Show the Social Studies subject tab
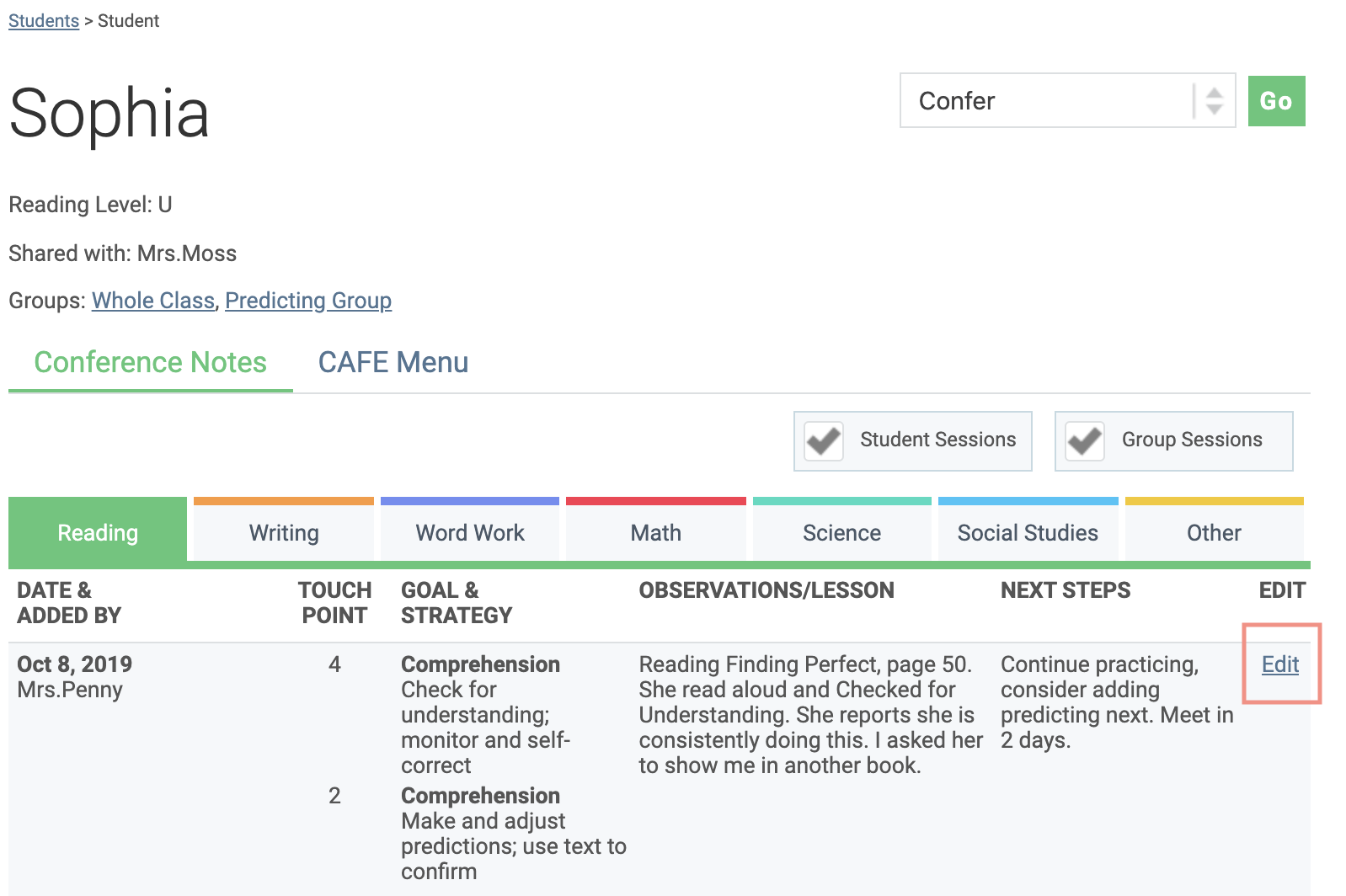The width and height of the screenshot is (1346, 896). pos(1028,533)
